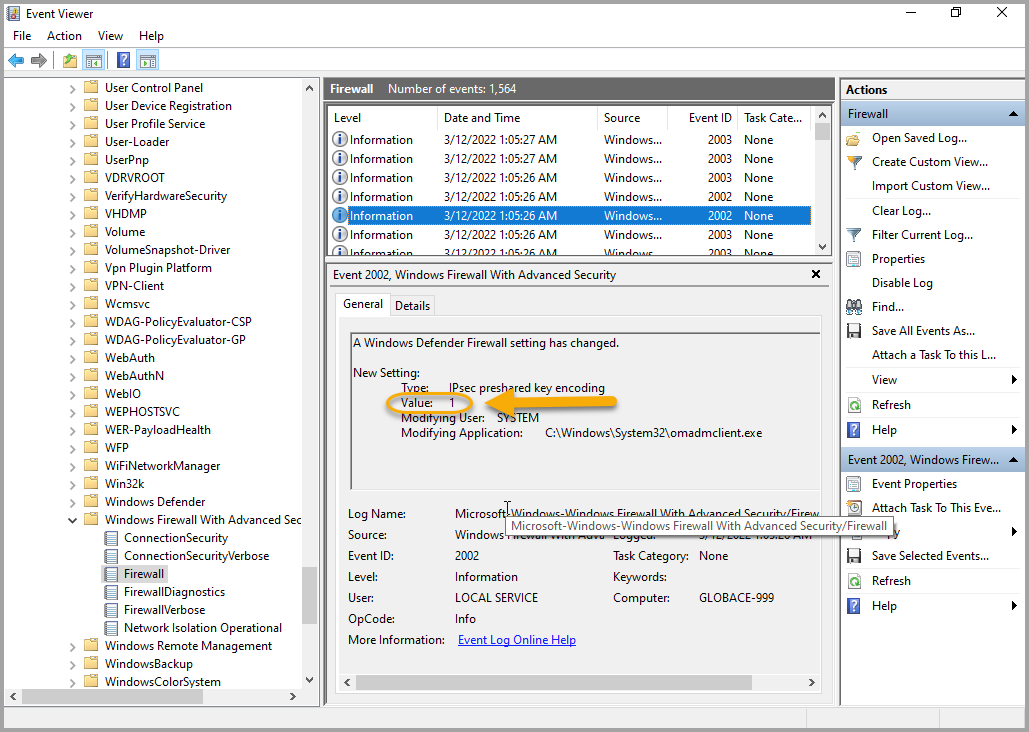The height and width of the screenshot is (732, 1029).
Task: Click Clear Log in Actions pane
Action: (901, 211)
